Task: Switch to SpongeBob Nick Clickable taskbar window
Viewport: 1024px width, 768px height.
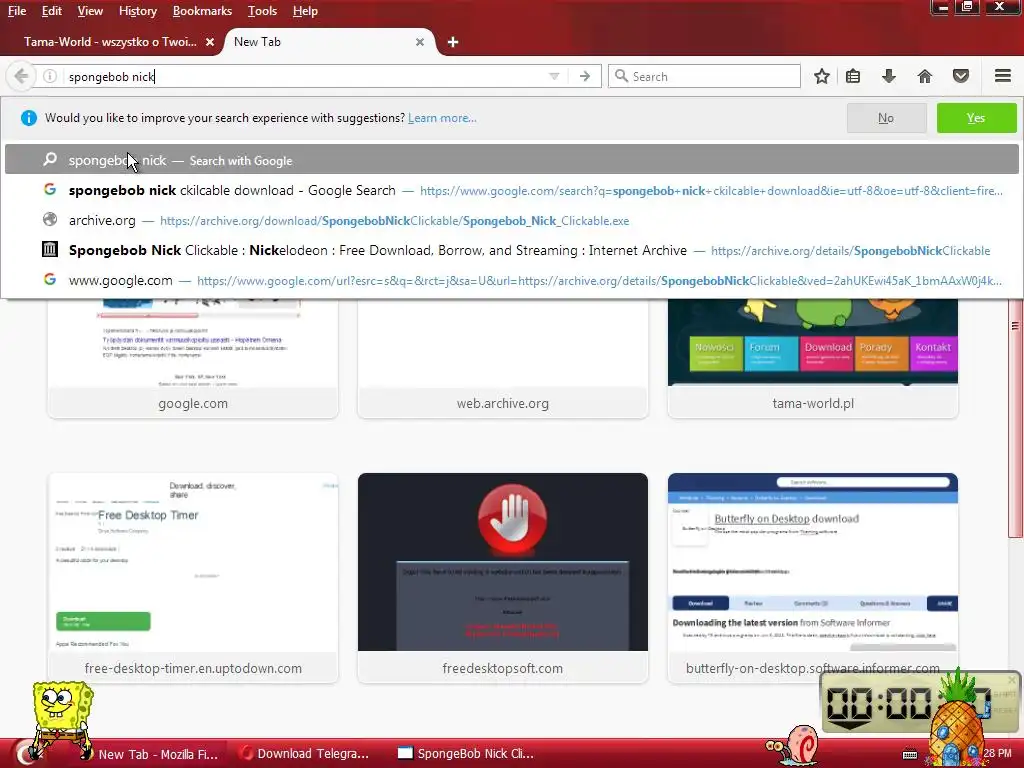Action: tap(467, 754)
